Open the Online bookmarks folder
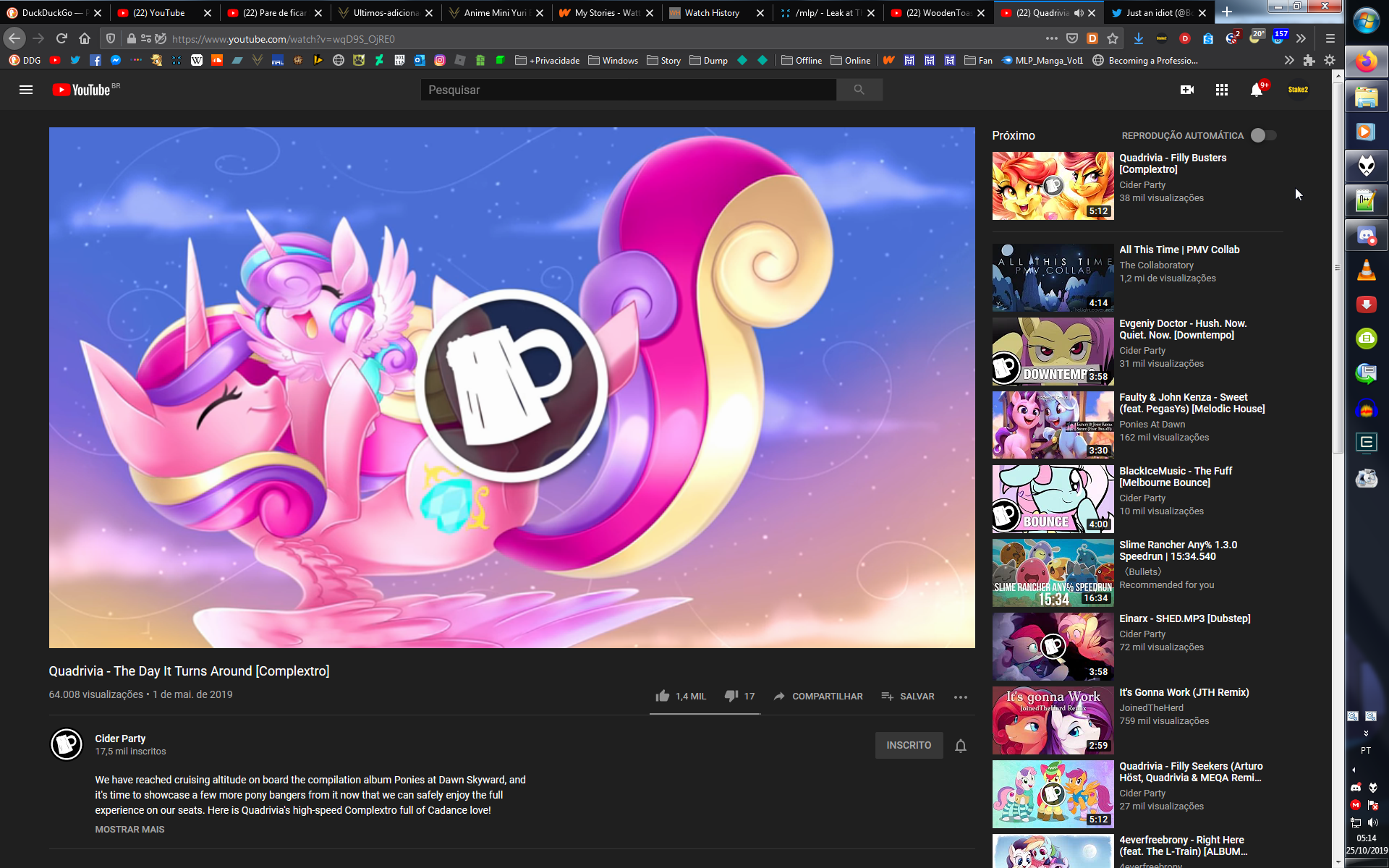The image size is (1389, 868). [851, 61]
